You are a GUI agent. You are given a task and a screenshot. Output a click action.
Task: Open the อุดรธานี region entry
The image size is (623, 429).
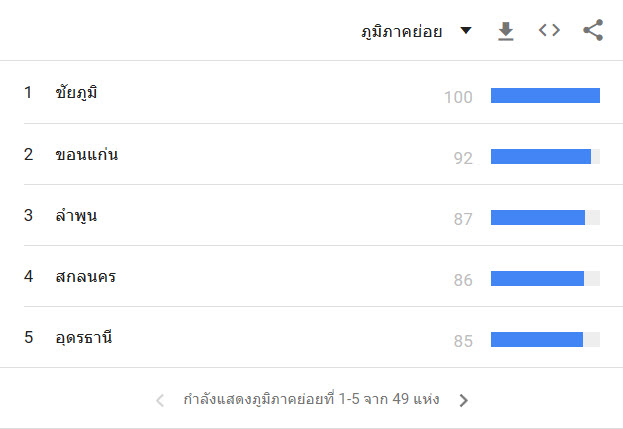pos(83,338)
